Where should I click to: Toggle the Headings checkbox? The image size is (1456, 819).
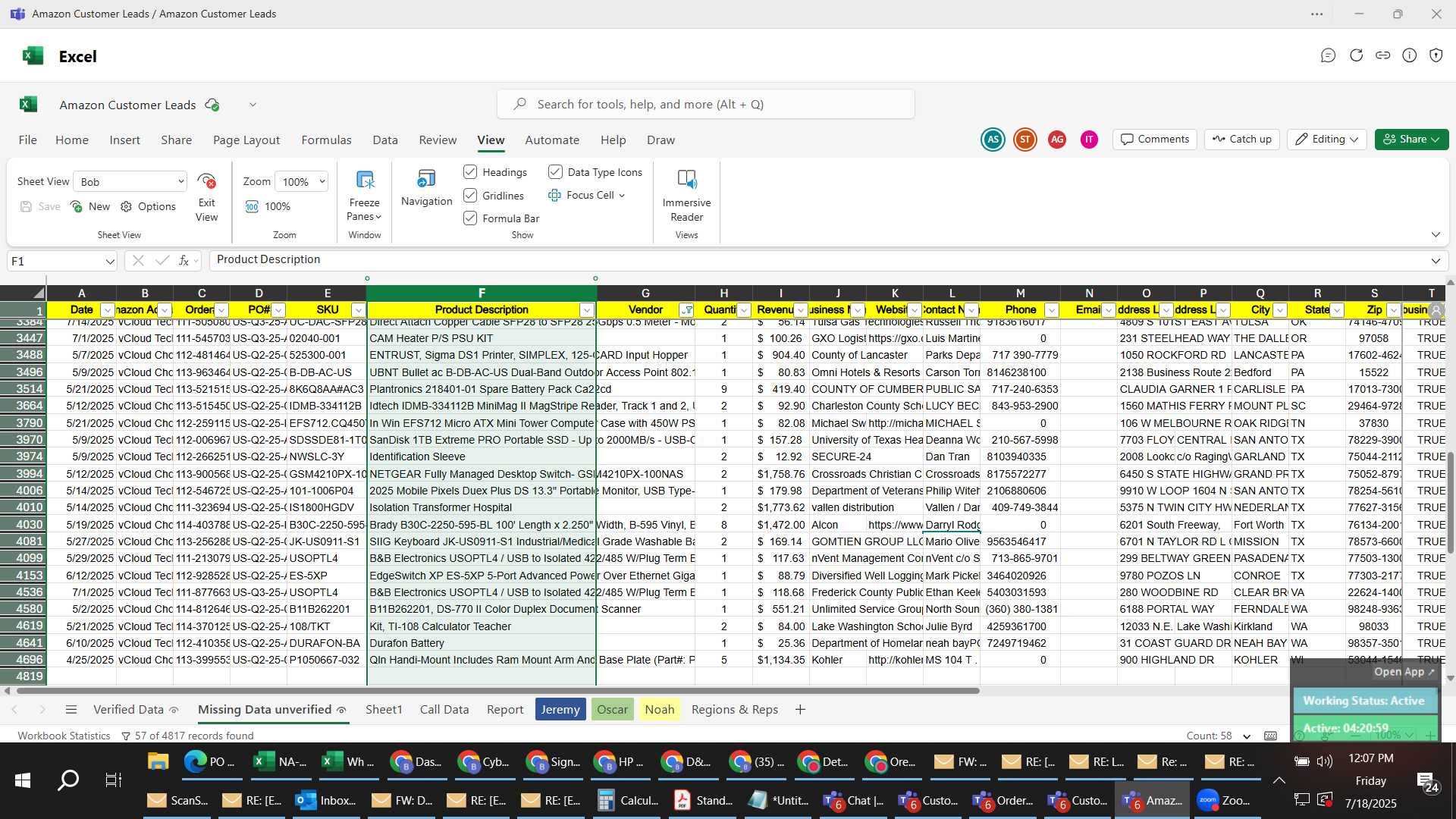click(470, 172)
